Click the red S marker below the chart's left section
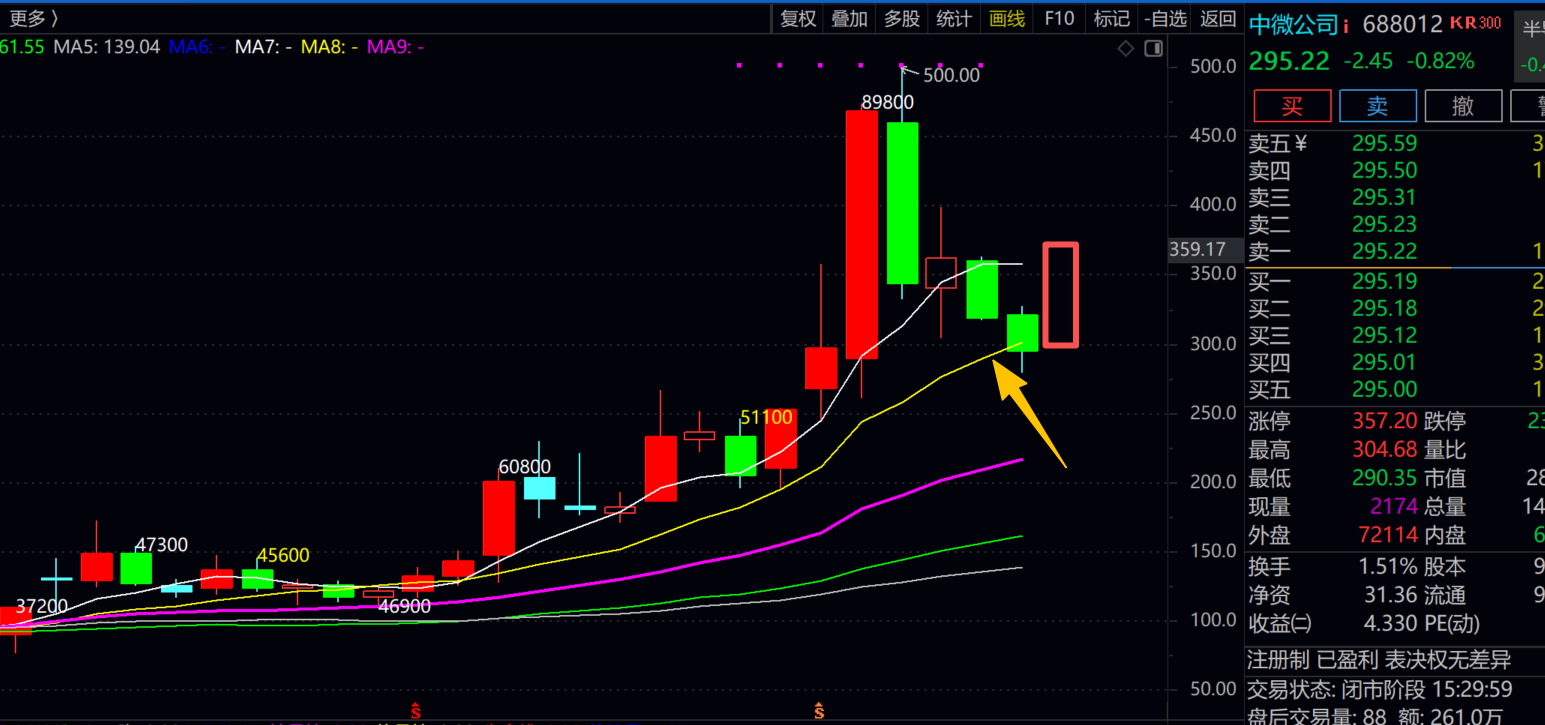 [x=415, y=711]
